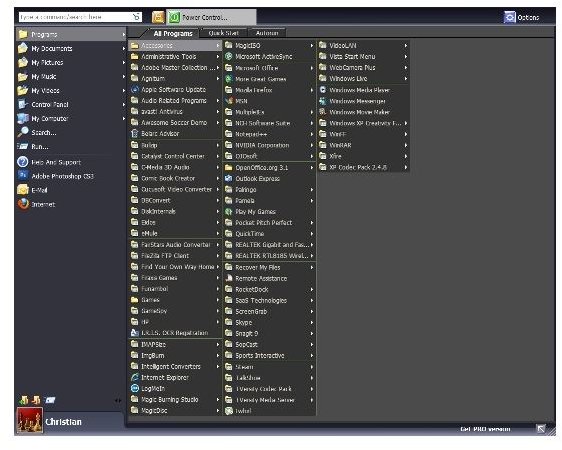The width and height of the screenshot is (562, 450).
Task: Expand the My Computer submenu arrow
Action: 124,119
